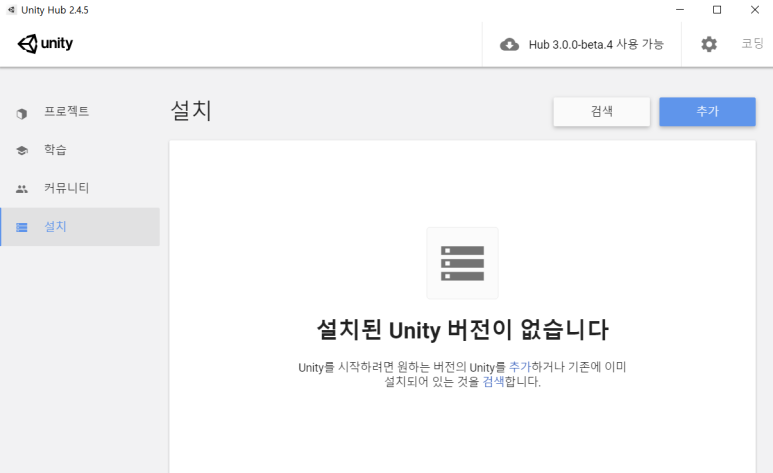Screen dimensions: 773x473
Task: Click the '설치된 Unity 버전이 없습니다' message
Action: click(x=462, y=330)
